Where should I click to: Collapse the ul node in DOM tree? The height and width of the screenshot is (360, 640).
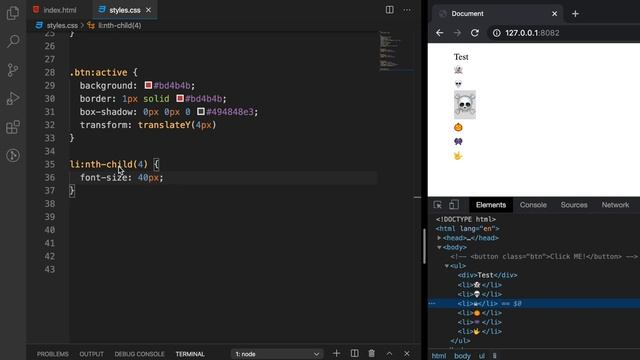point(447,266)
